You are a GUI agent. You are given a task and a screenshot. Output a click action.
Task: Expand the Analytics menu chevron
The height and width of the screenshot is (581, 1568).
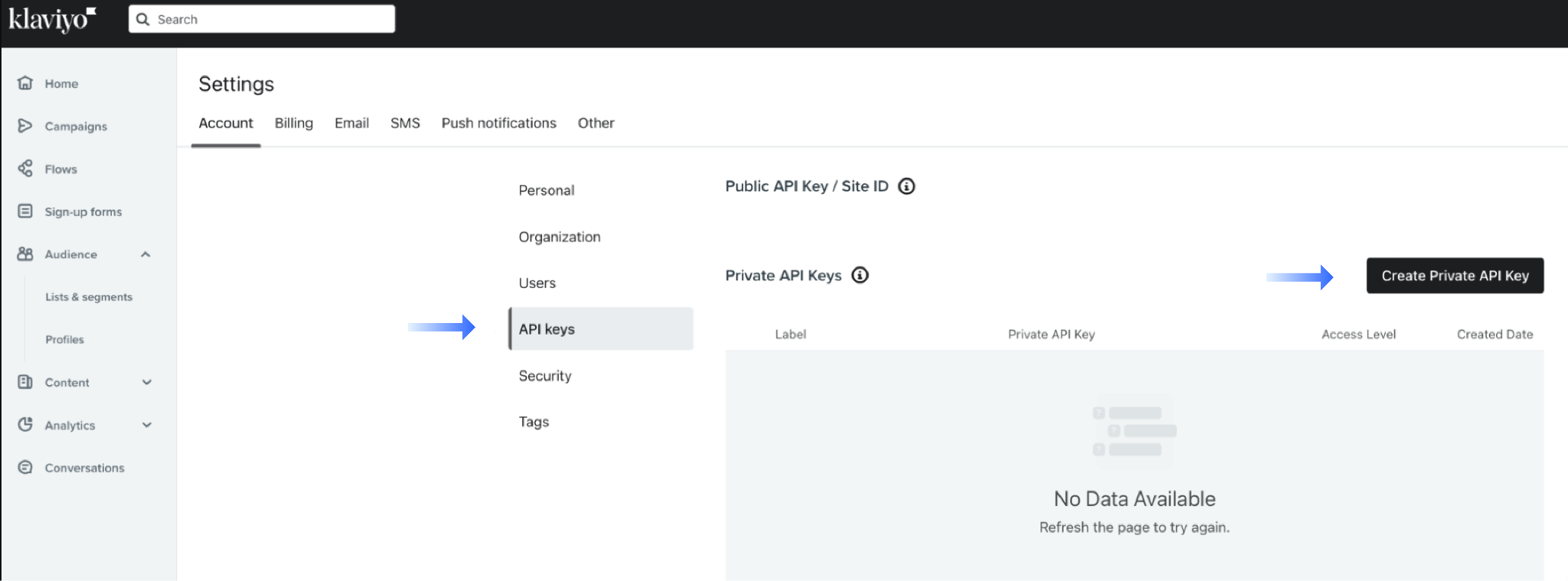click(147, 425)
